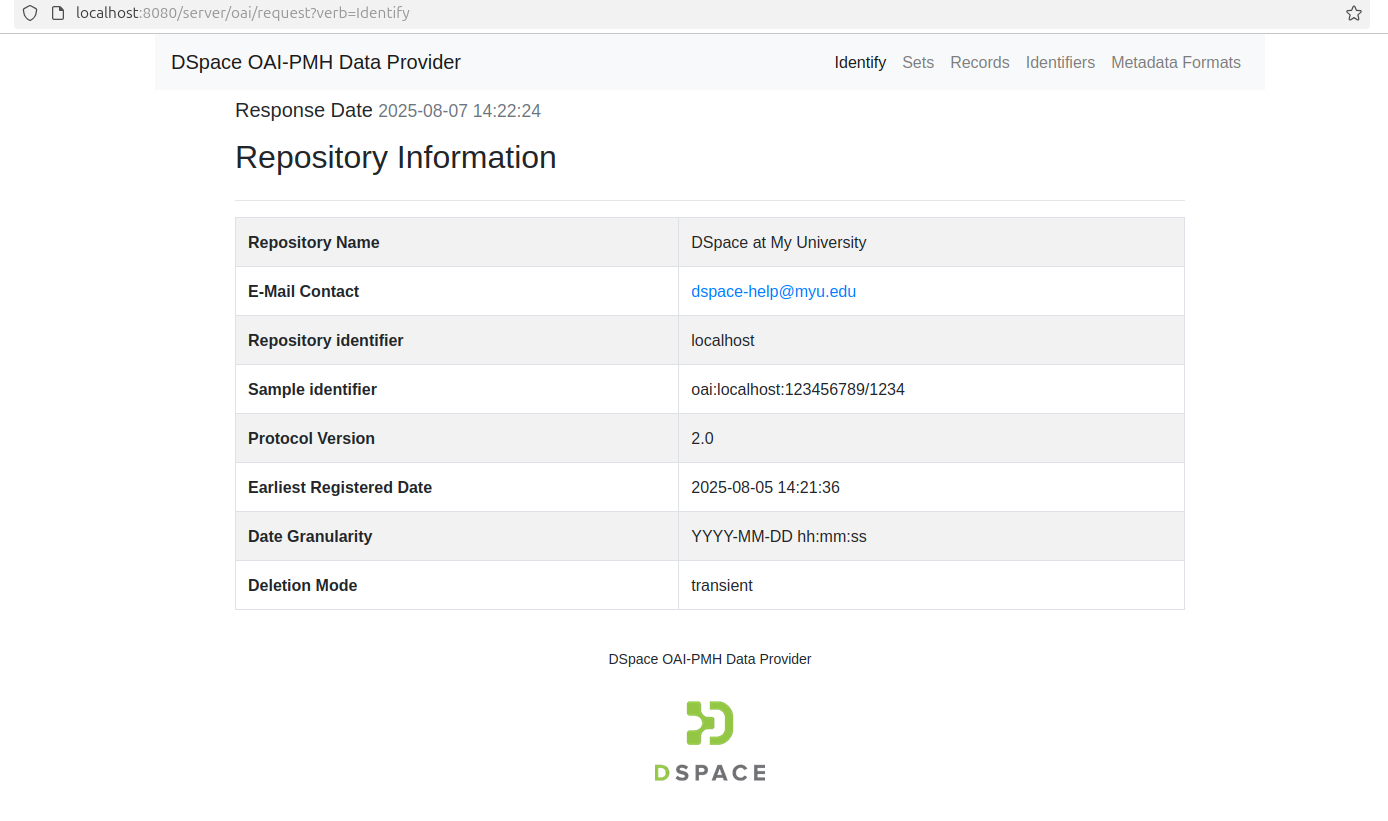This screenshot has width=1388, height=821.
Task: Click the Date Granularity format value
Action: pyautogui.click(x=778, y=536)
